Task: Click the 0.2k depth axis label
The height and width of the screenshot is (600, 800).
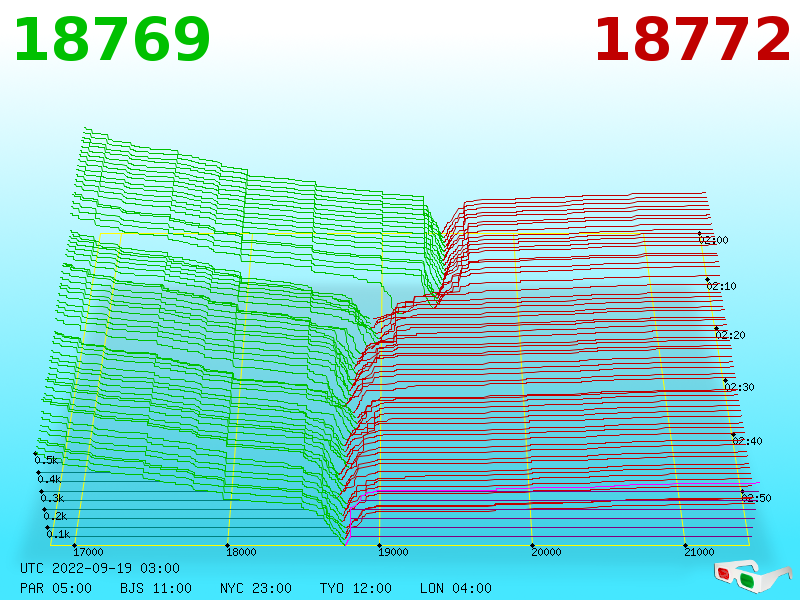Action: (56, 516)
